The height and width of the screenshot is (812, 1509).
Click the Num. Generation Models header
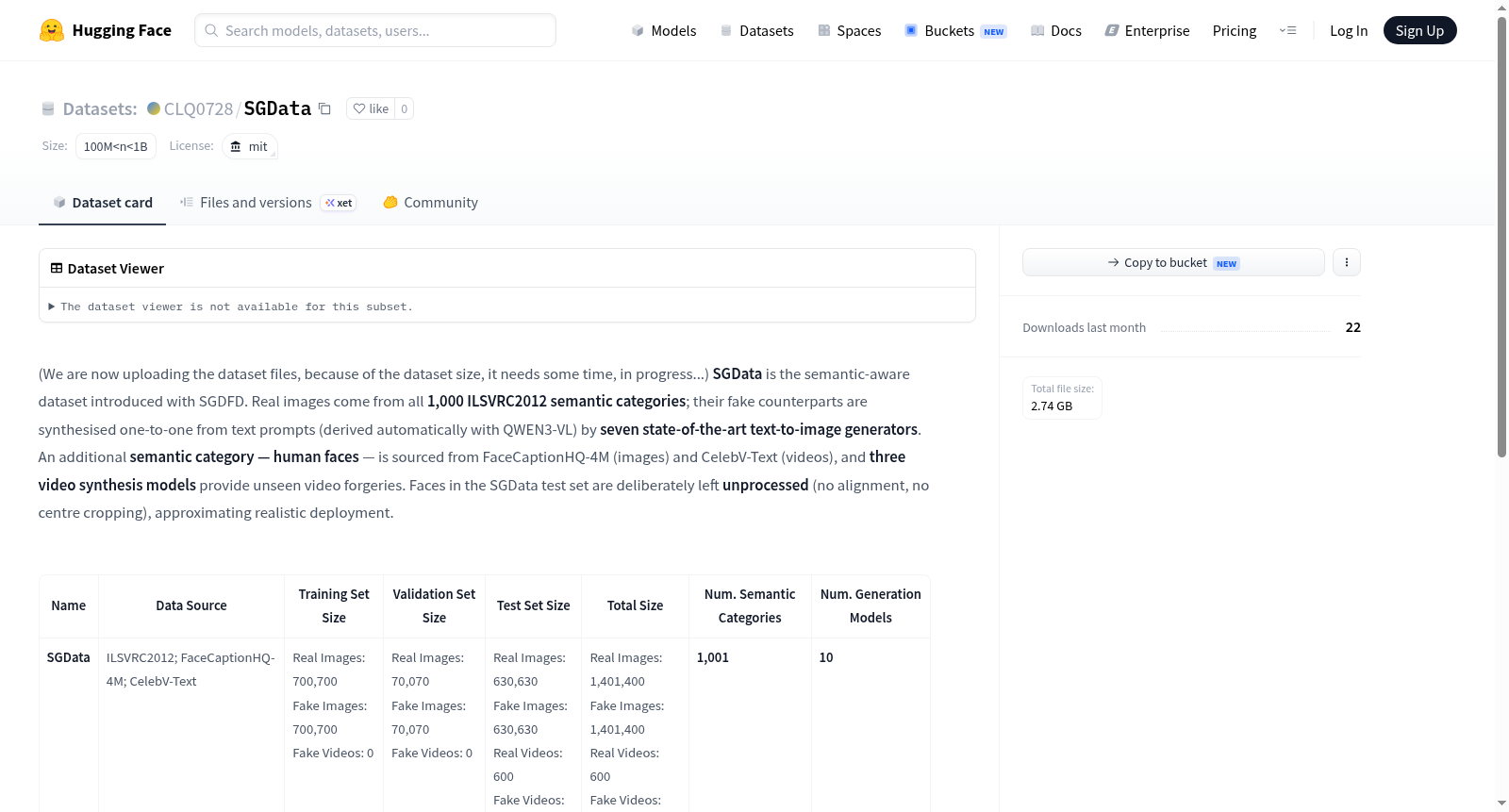click(x=871, y=605)
